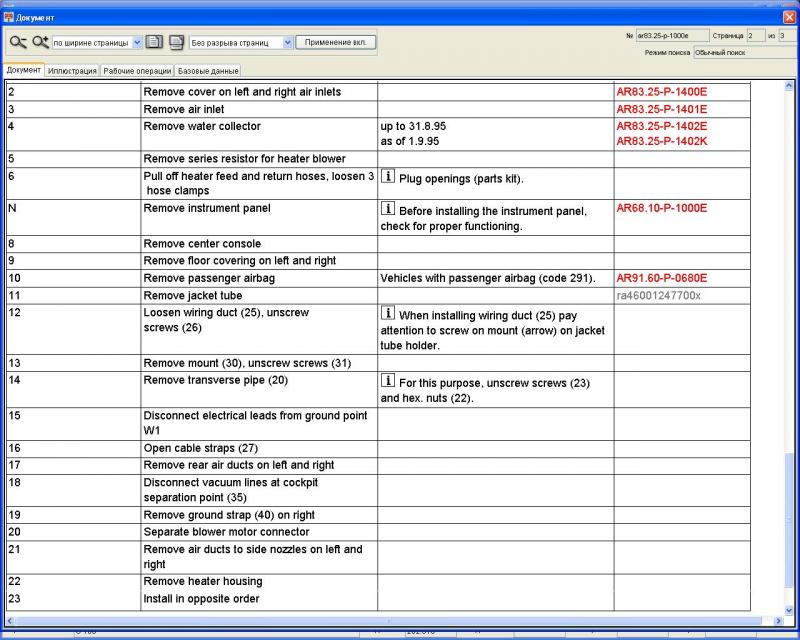This screenshot has height=640, width=800.
Task: Click 'Remove floor covering on left and right'
Action: pyautogui.click(x=240, y=261)
